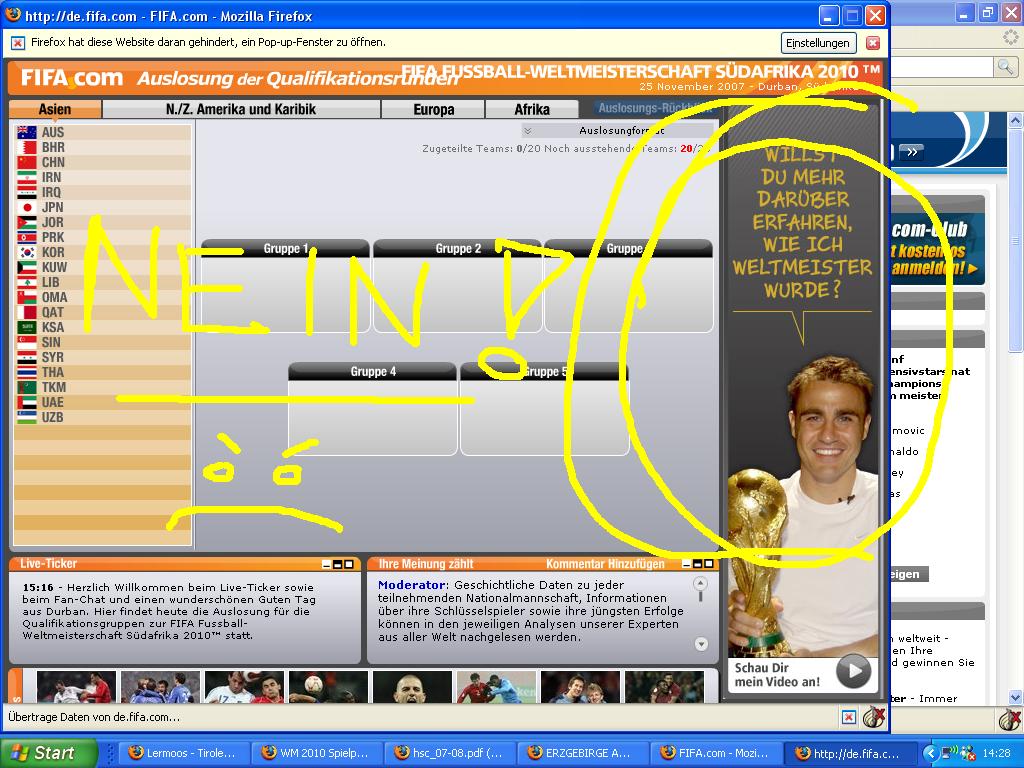Click popup-blocked icon in status bar

(x=847, y=717)
